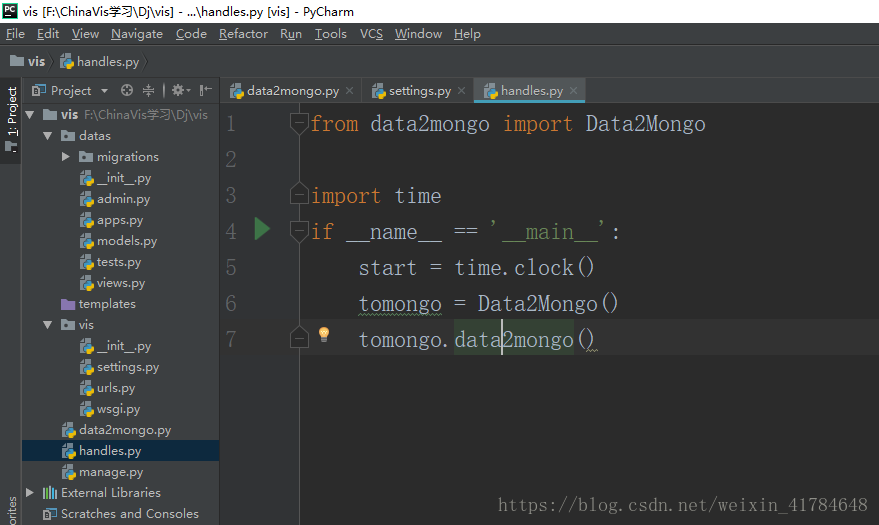The width and height of the screenshot is (879, 525).
Task: Select models.py in the project tree
Action: [119, 241]
